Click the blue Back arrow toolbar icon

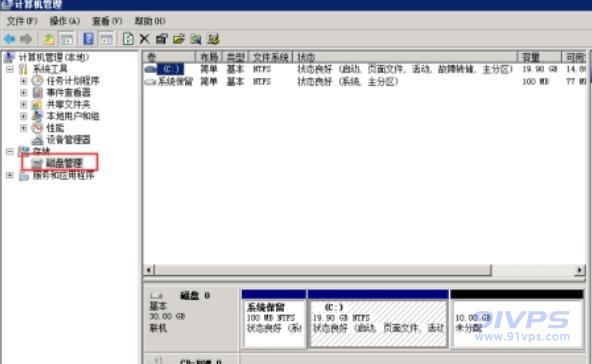(9, 39)
